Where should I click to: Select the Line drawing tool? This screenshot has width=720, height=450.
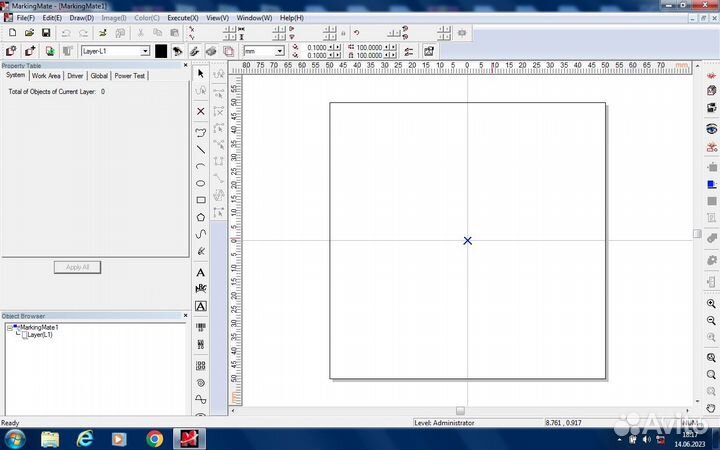click(201, 149)
